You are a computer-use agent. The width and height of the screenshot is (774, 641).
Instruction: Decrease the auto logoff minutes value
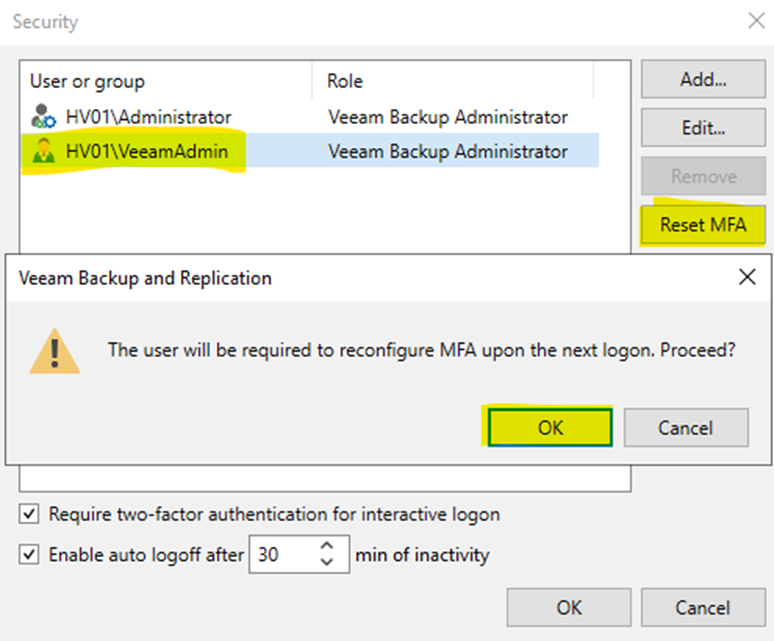point(327,562)
